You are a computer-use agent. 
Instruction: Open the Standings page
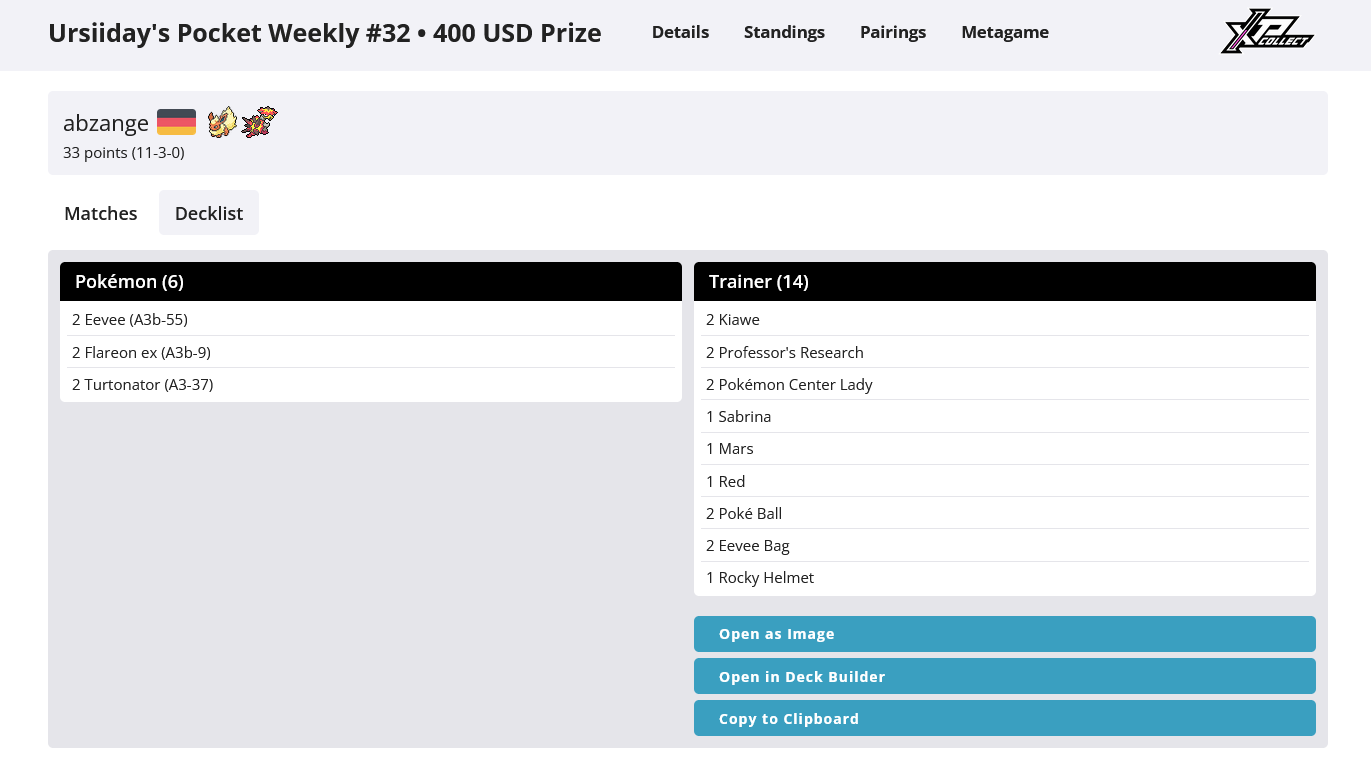tap(784, 32)
